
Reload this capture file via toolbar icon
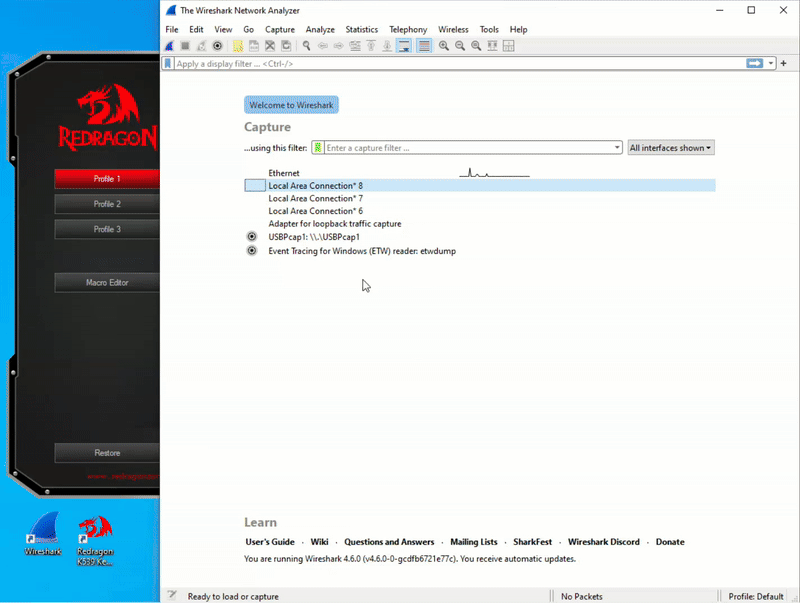coord(286,46)
